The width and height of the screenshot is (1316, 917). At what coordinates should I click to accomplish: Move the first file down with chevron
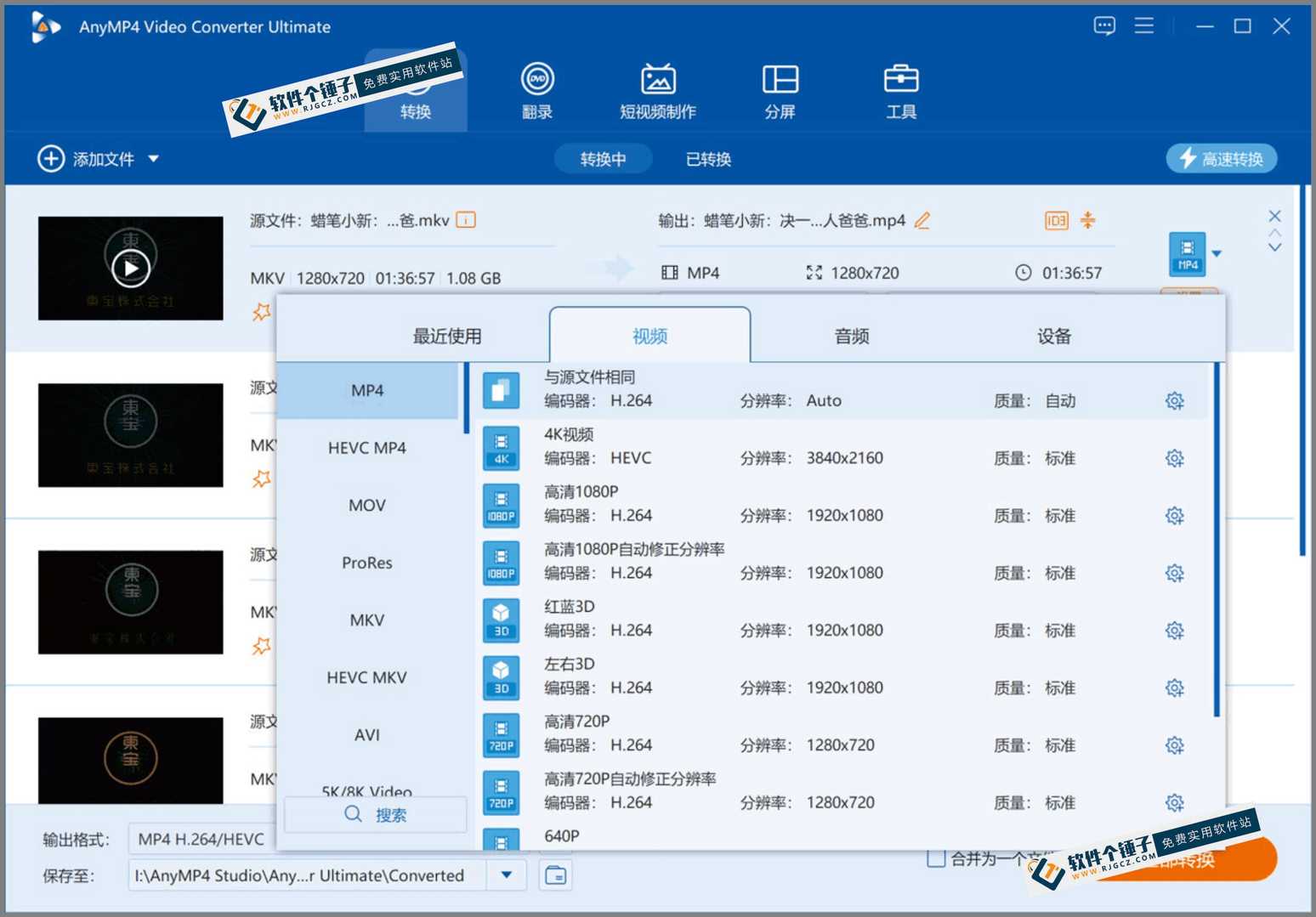pyautogui.click(x=1274, y=247)
